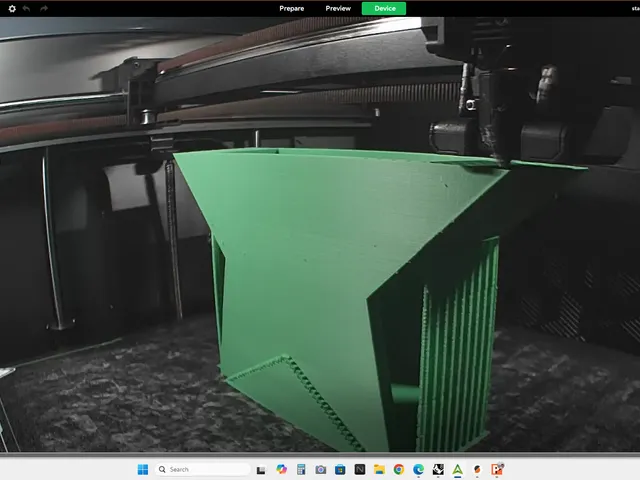Open PowerPoint from the taskbar
Viewport: 640px width, 480px height.
497,469
